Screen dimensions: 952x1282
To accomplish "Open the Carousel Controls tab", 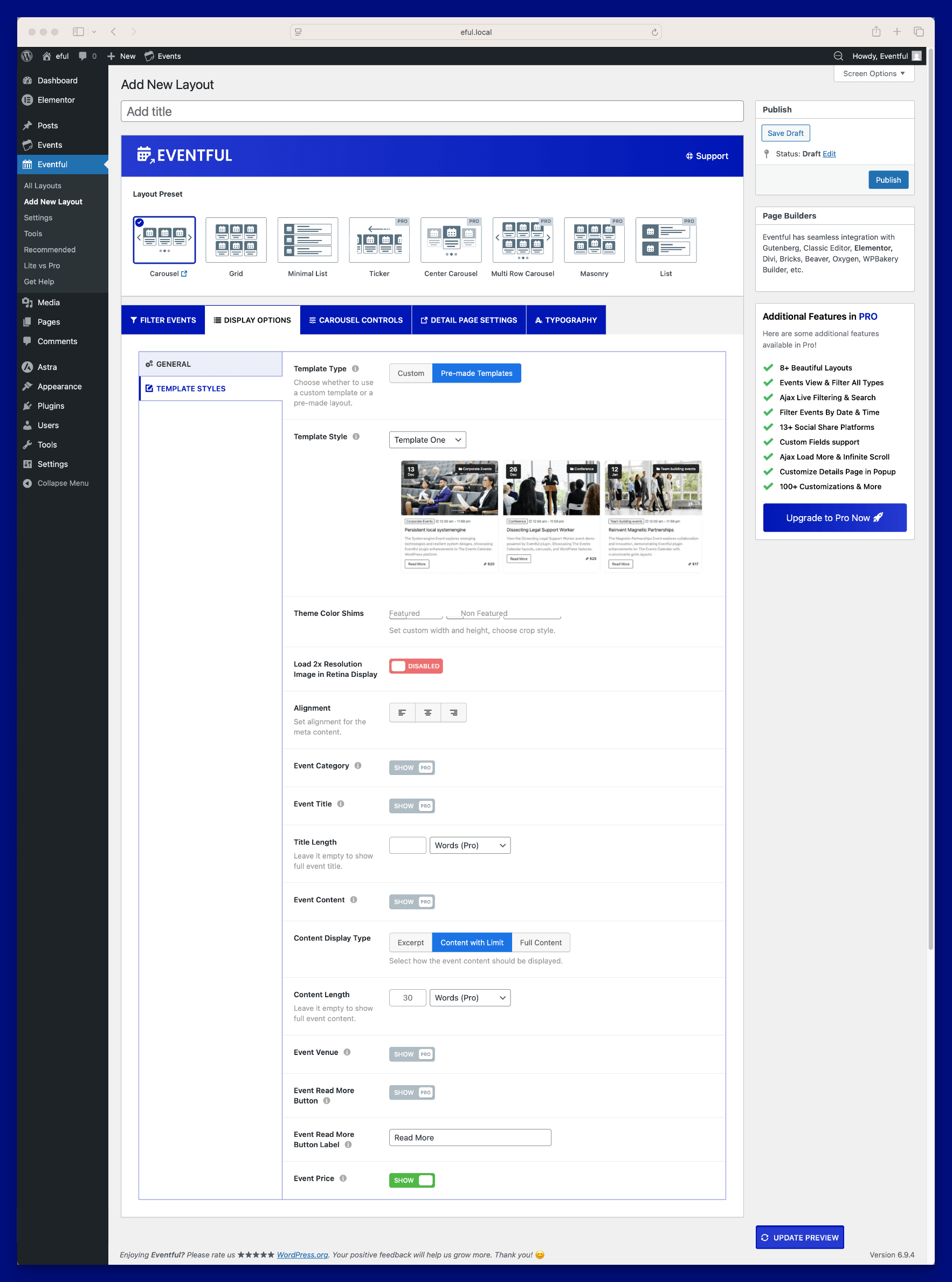I will click(356, 320).
